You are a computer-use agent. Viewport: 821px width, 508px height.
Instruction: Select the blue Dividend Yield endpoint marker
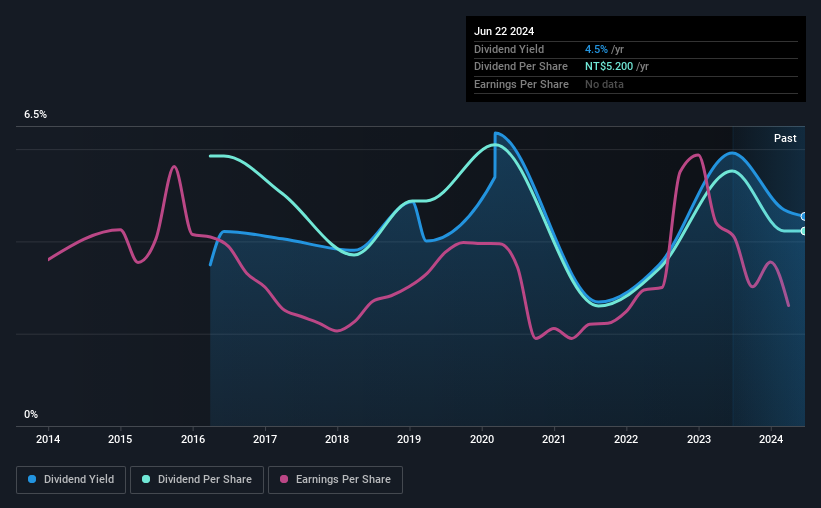[x=804, y=216]
